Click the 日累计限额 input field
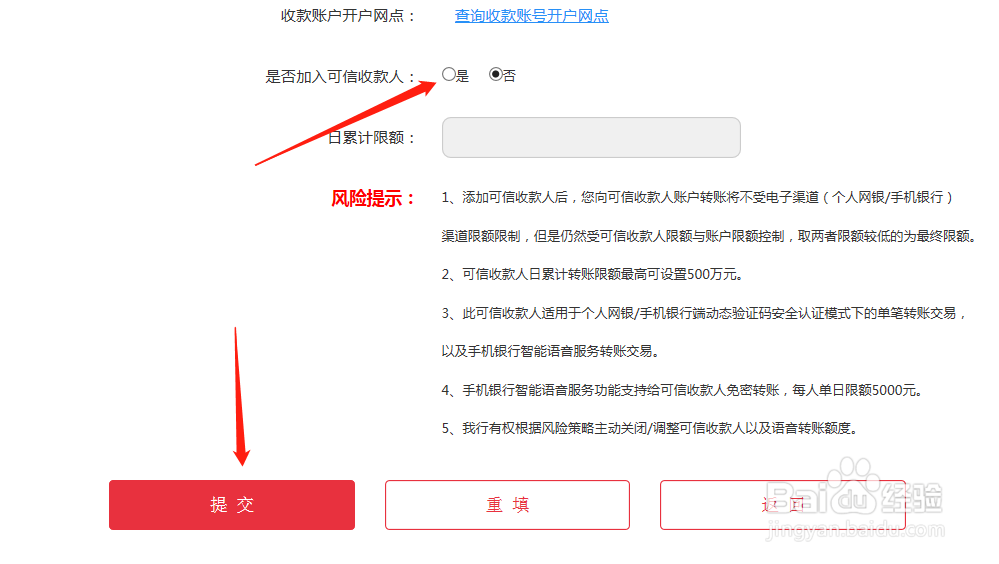Image resolution: width=999 pixels, height=564 pixels. (x=591, y=137)
